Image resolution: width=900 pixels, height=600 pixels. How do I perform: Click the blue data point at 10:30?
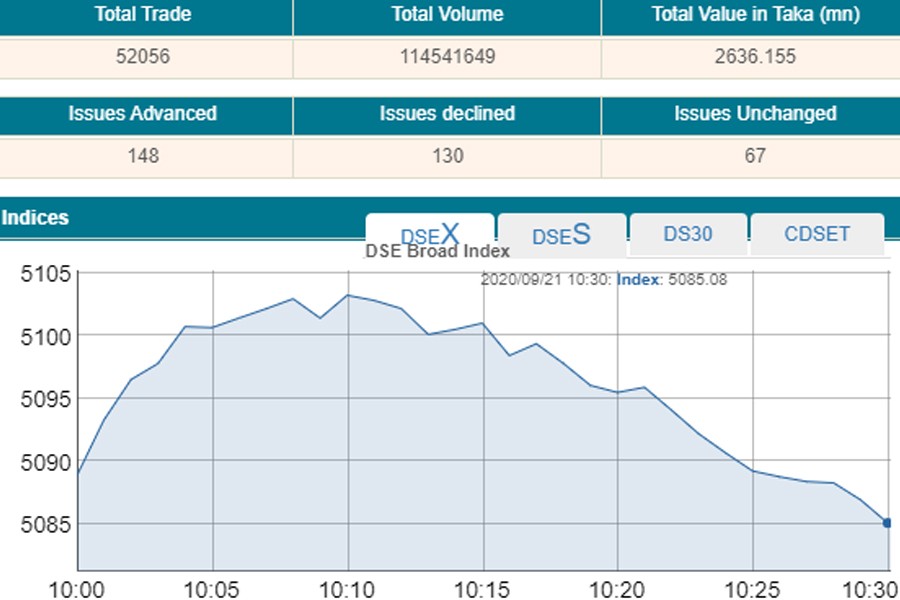click(x=887, y=522)
